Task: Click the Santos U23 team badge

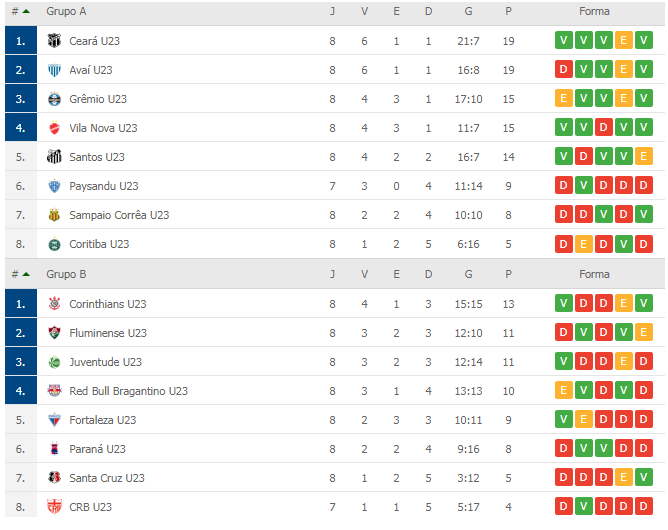Action: click(54, 157)
